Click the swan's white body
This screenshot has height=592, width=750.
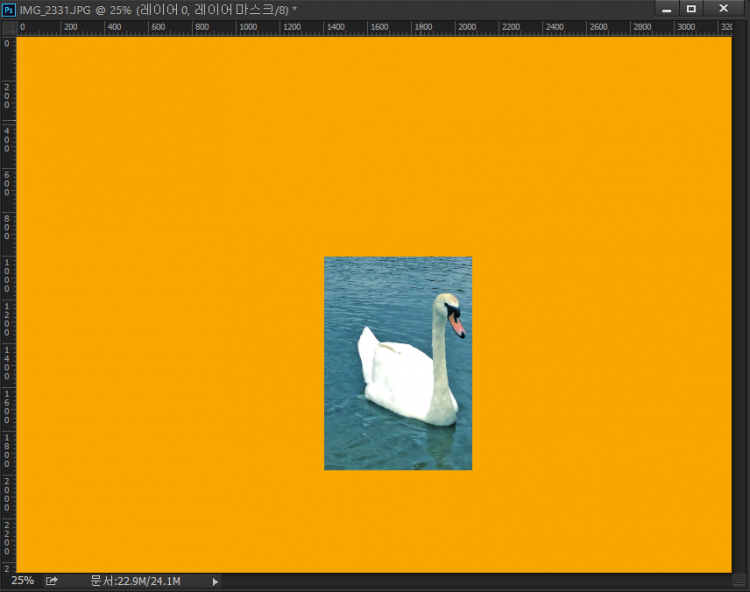coord(400,380)
